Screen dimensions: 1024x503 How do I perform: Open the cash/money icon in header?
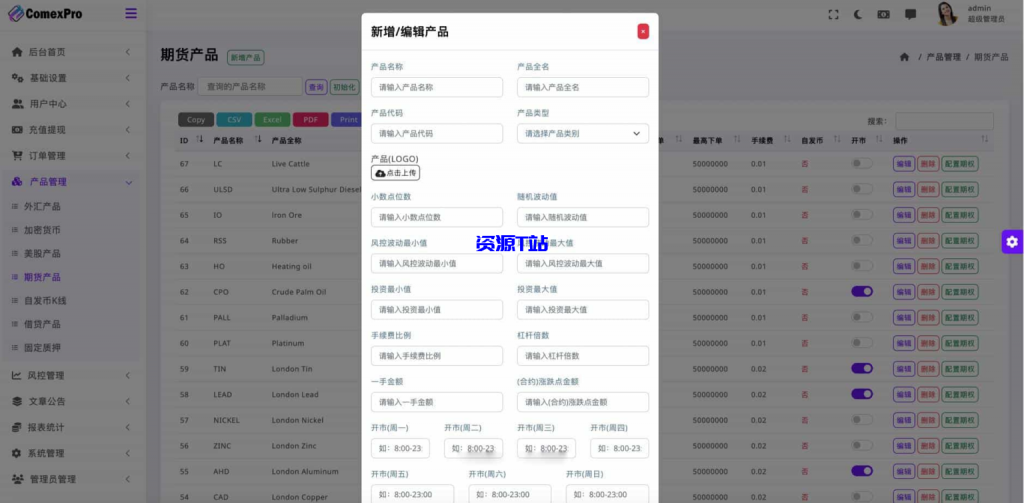tap(884, 14)
